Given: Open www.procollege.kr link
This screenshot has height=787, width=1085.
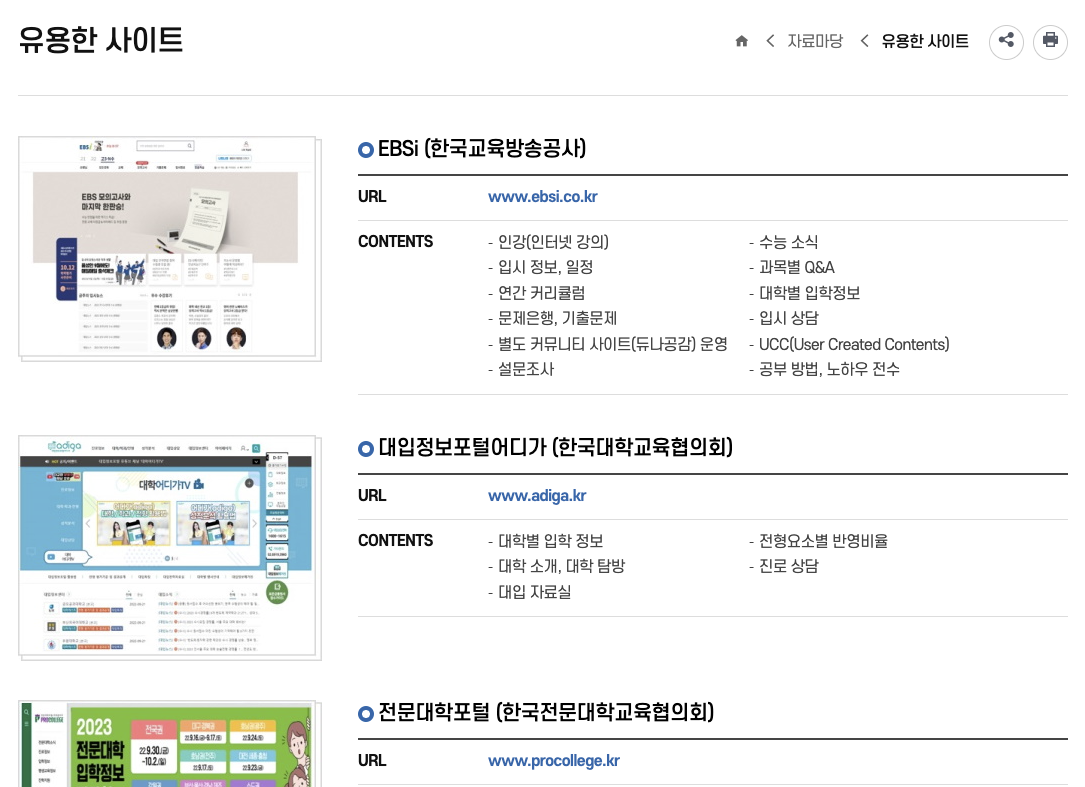Looking at the screenshot, I should (x=554, y=761).
